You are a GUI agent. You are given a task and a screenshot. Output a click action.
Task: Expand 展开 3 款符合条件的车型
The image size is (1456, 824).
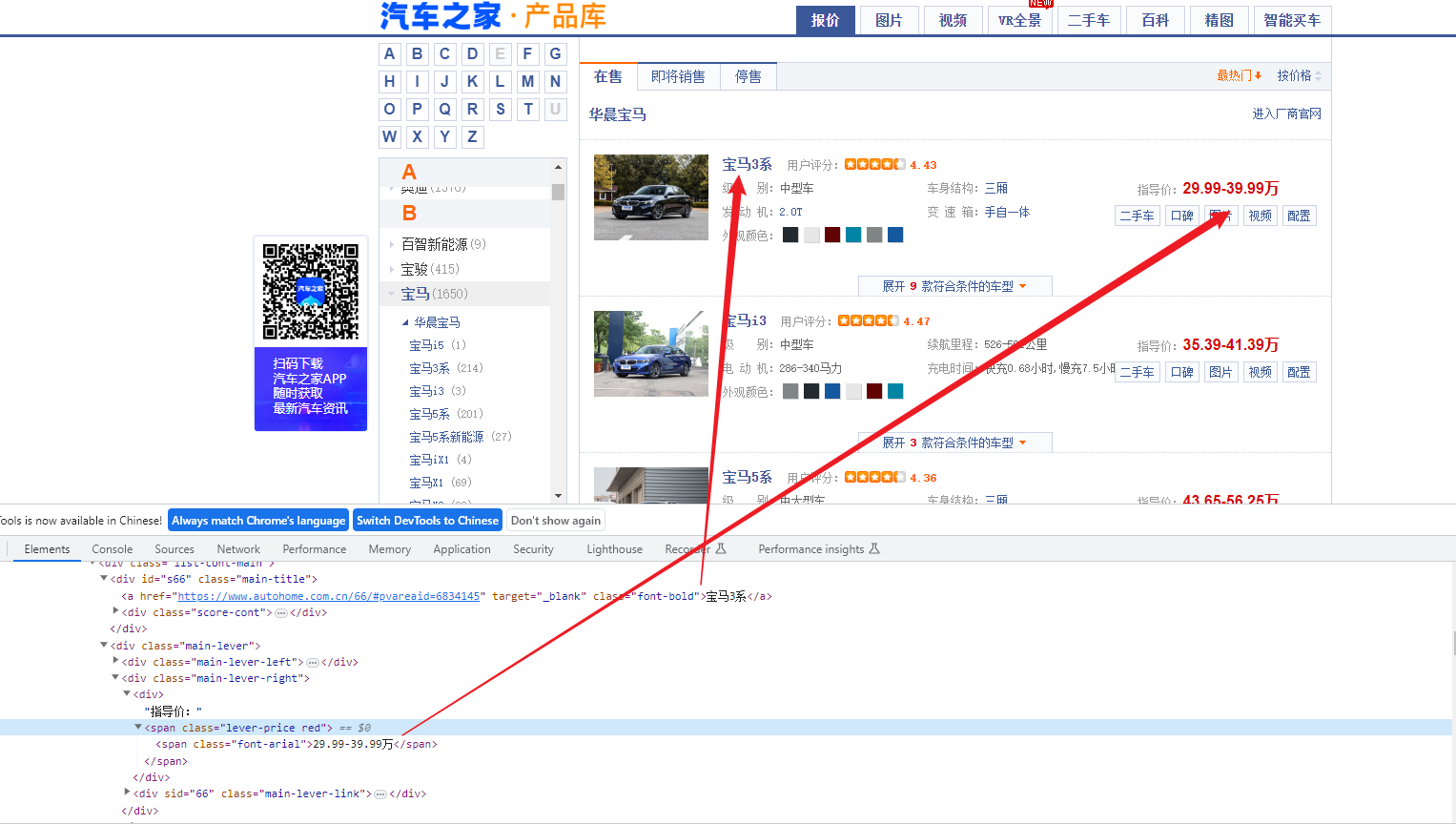pyautogui.click(x=954, y=443)
